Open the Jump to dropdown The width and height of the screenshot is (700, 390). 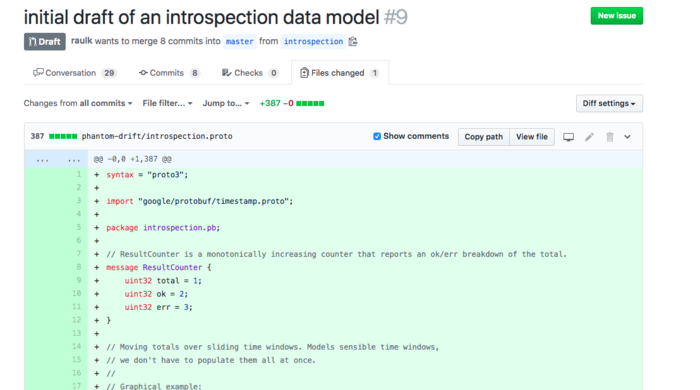pos(226,104)
